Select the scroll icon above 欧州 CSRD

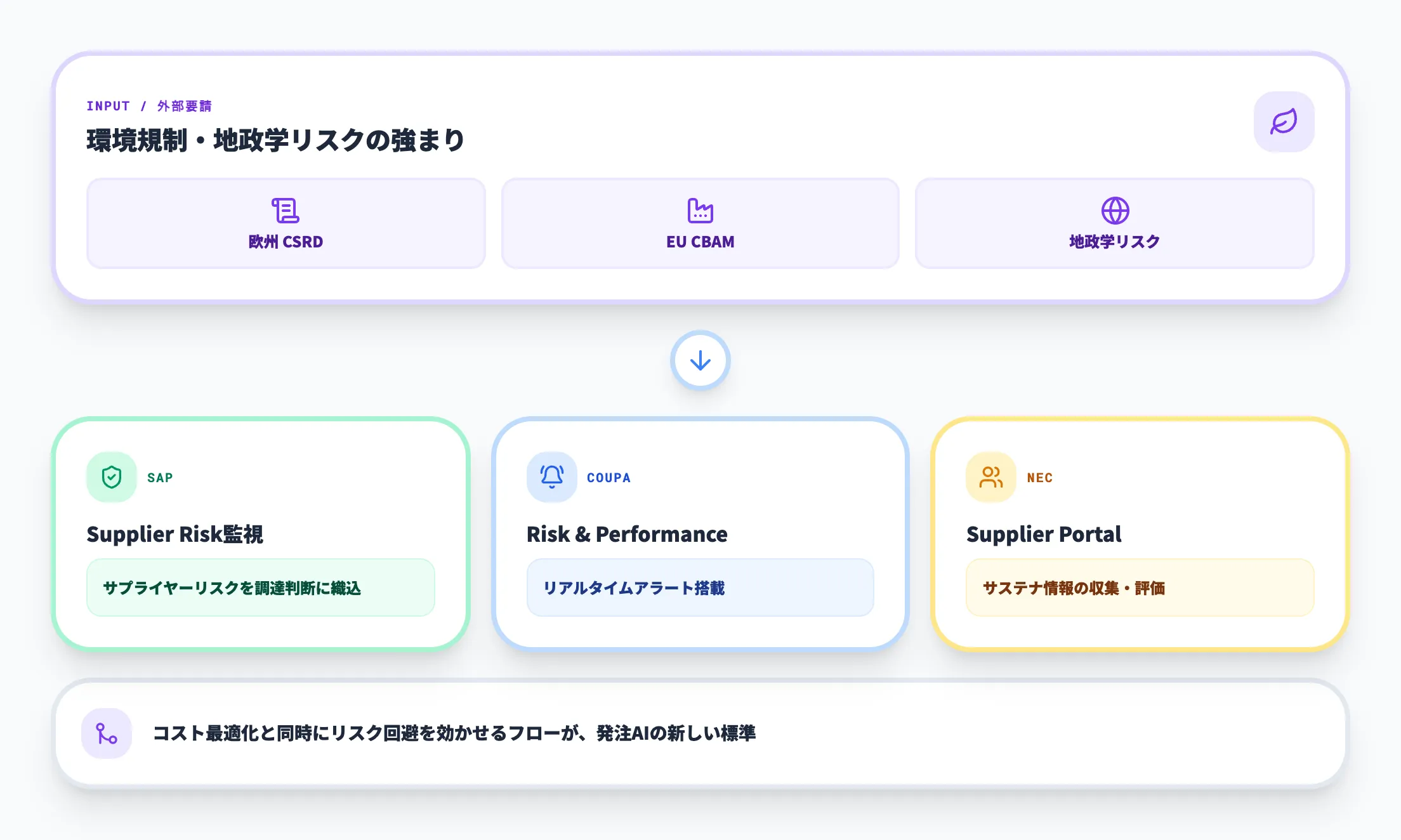point(286,210)
